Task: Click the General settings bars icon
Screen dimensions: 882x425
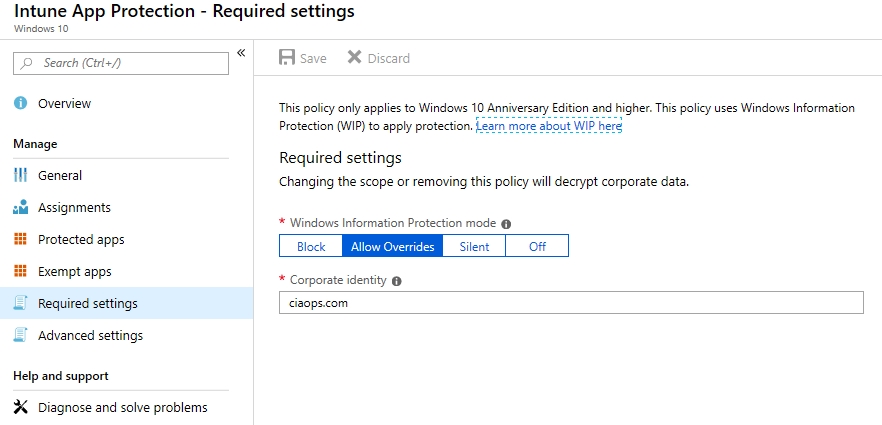Action: click(x=20, y=176)
